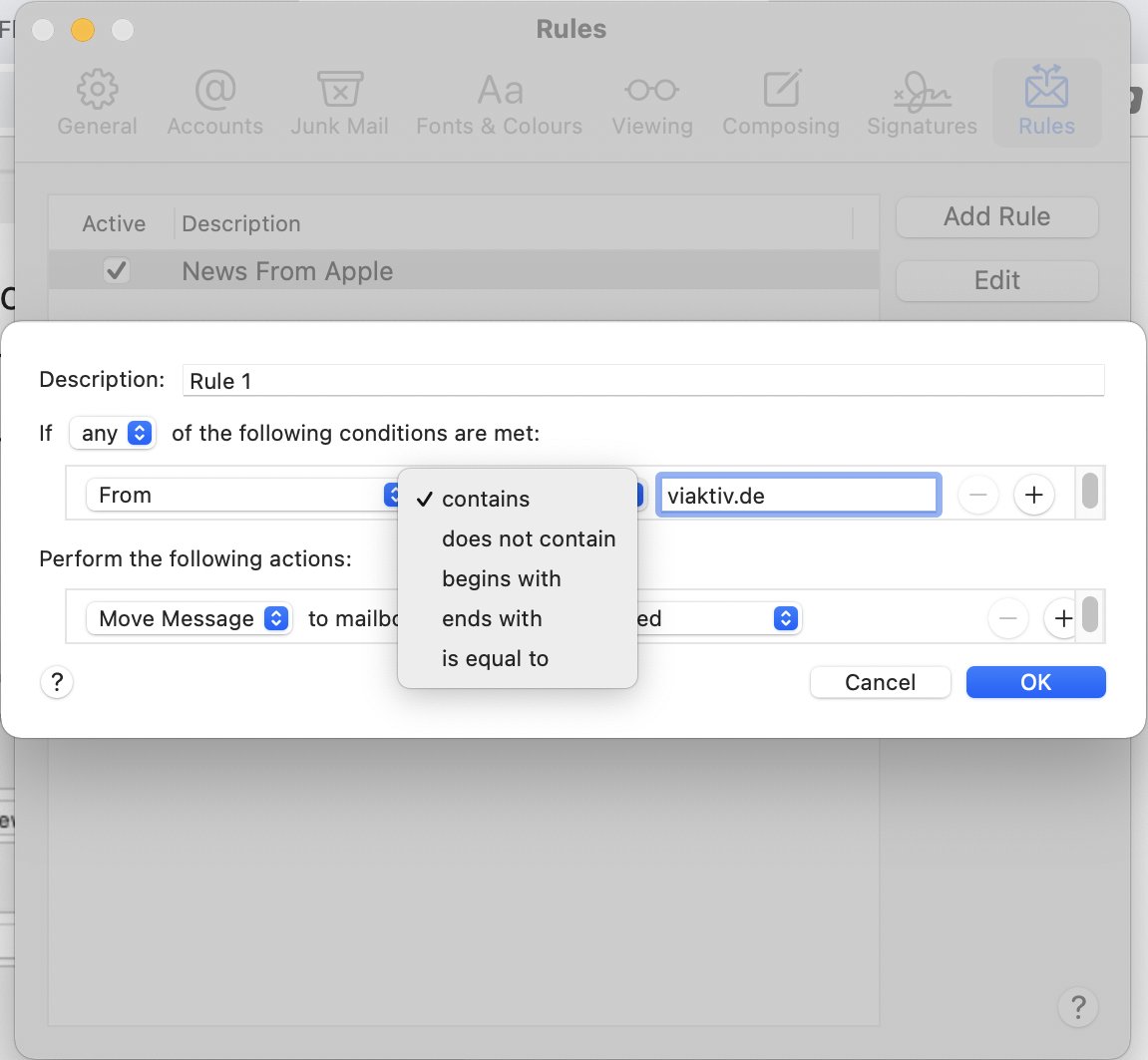Image resolution: width=1148 pixels, height=1060 pixels.
Task: Toggle the News From Apple active checkbox
Action: (117, 271)
